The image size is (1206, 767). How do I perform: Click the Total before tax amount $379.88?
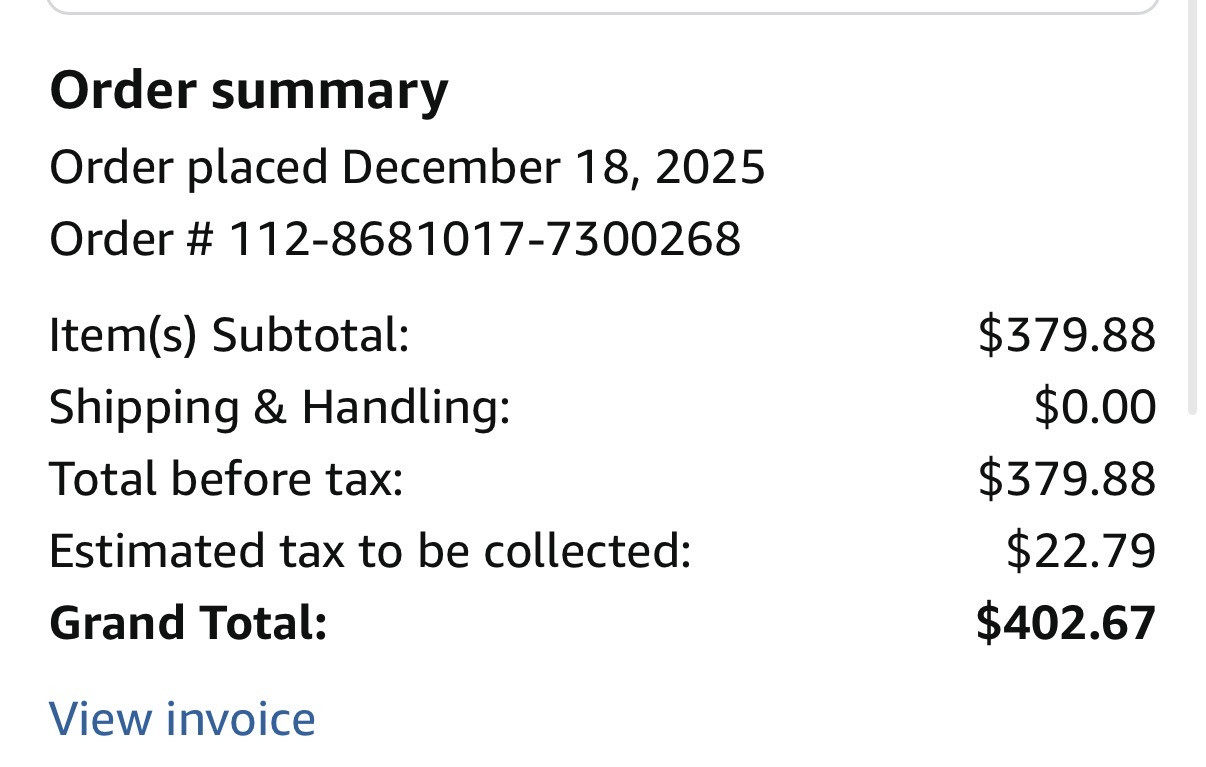(x=1067, y=478)
